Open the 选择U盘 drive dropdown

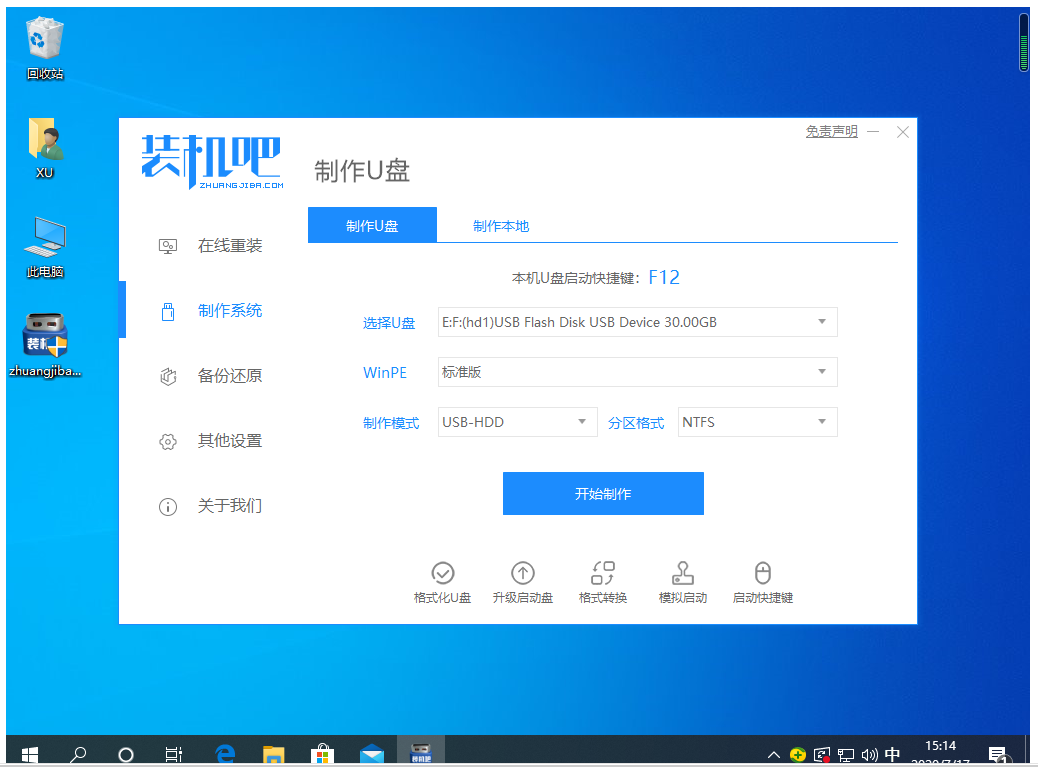coord(637,322)
